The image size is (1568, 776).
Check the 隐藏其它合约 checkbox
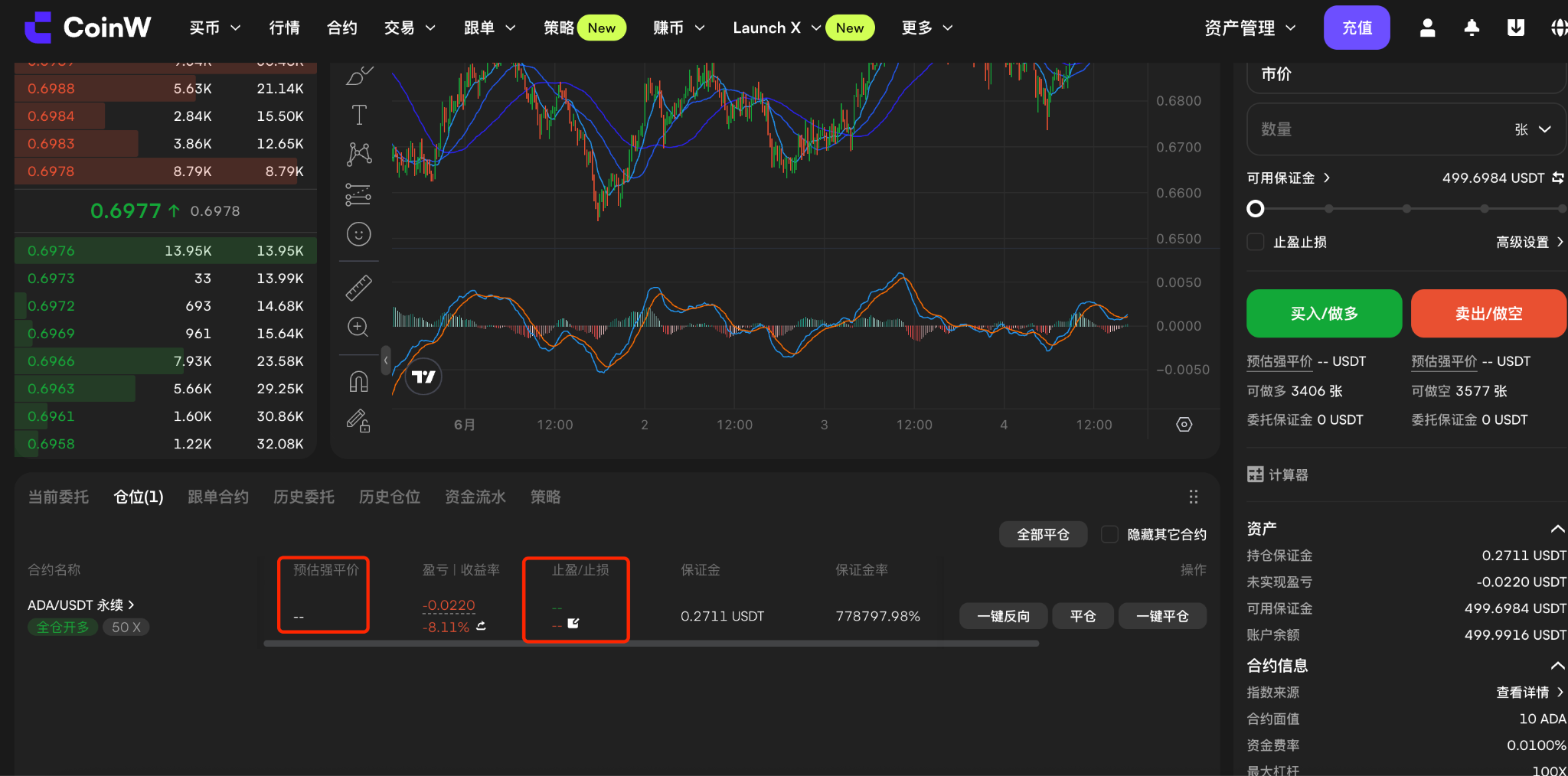1109,534
